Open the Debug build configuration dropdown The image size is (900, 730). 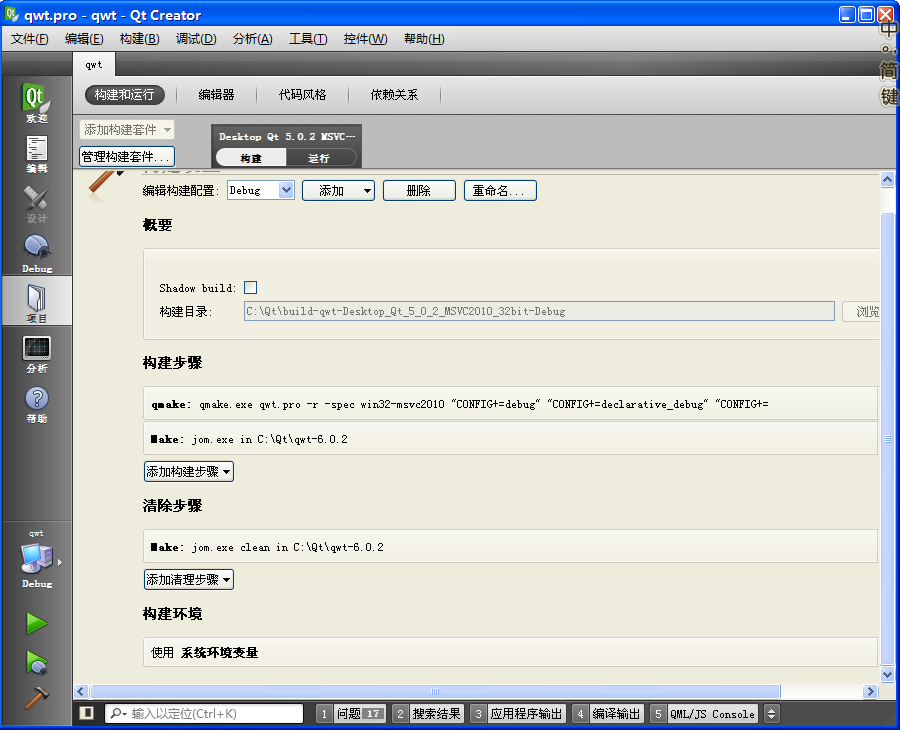(x=261, y=191)
